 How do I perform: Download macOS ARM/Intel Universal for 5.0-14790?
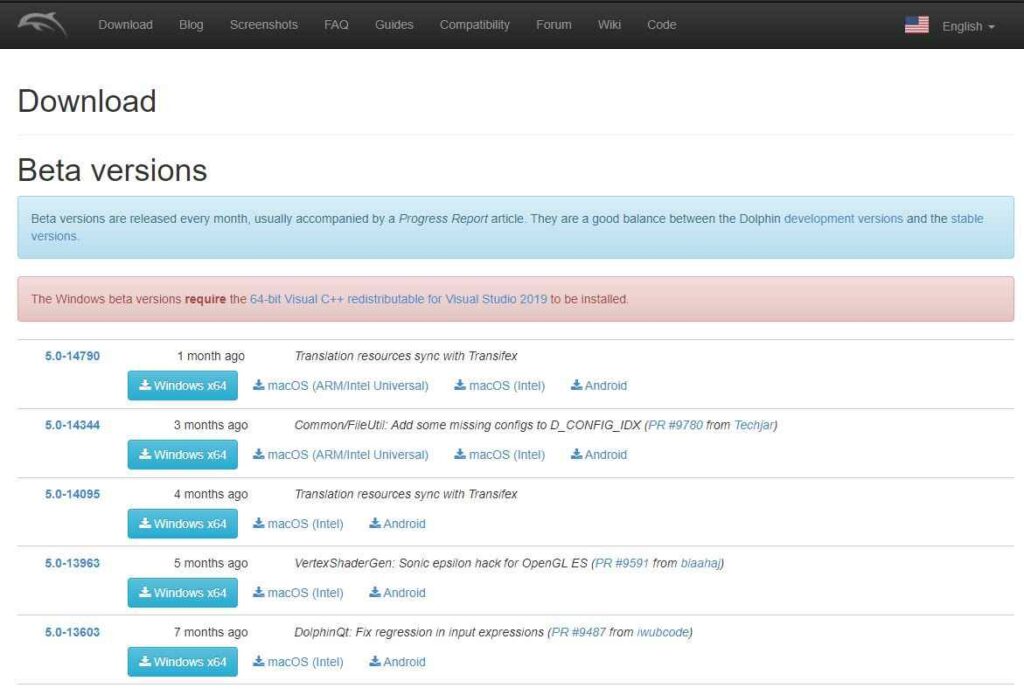point(340,385)
